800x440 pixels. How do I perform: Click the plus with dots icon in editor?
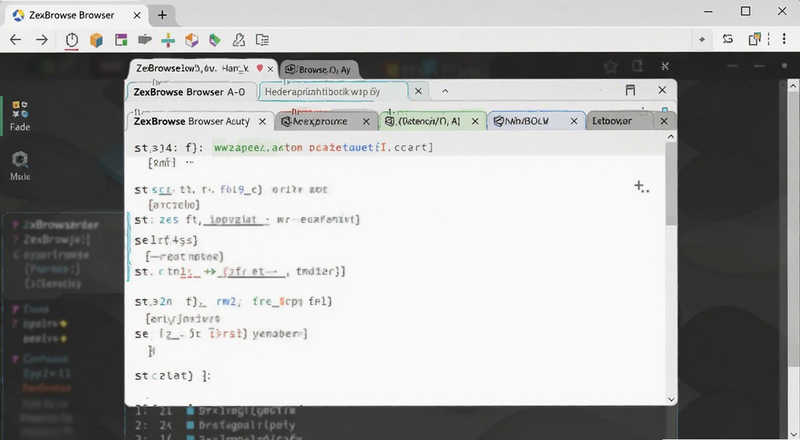click(641, 187)
